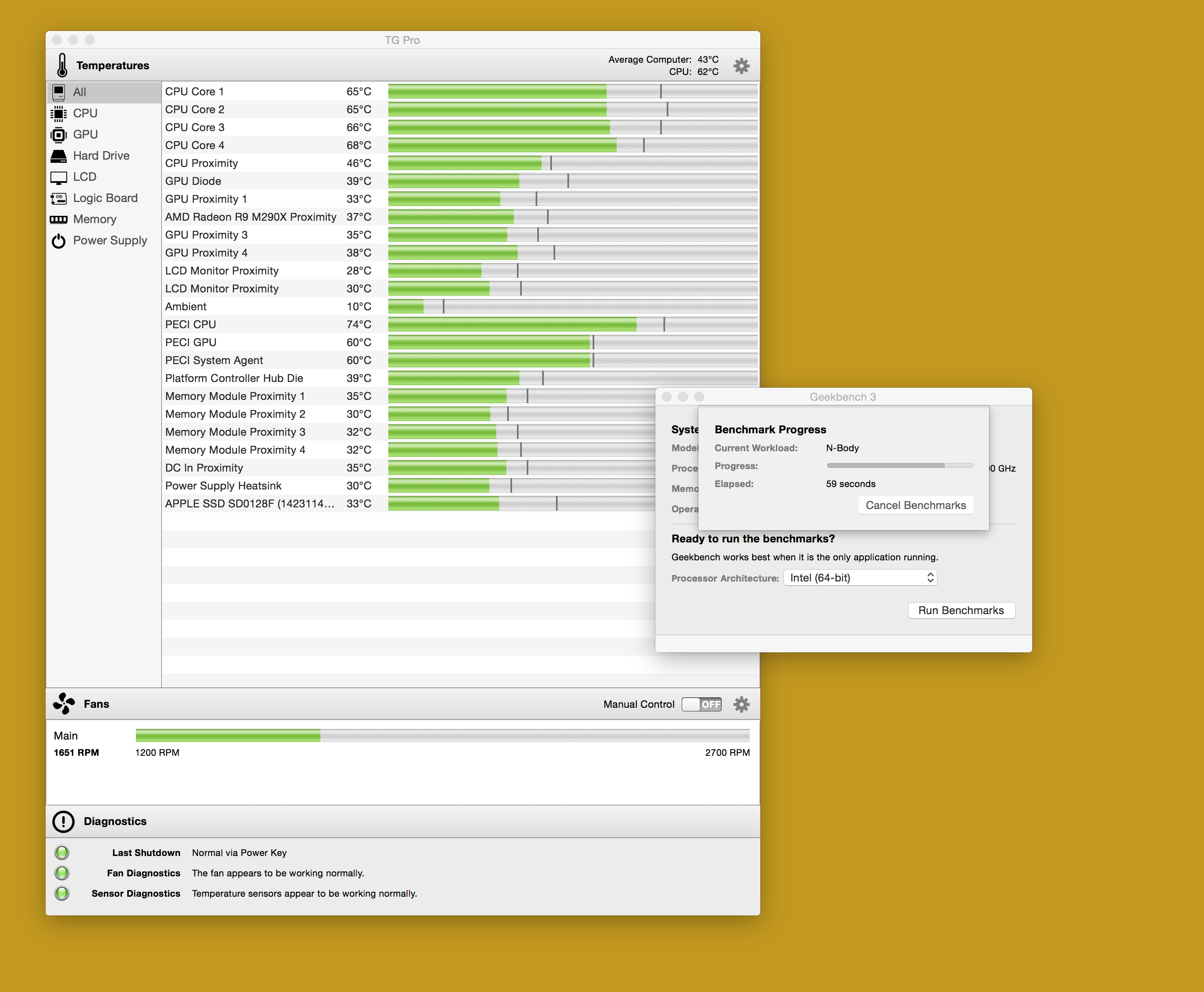The height and width of the screenshot is (992, 1204).
Task: Select the Logic Board label in the sidebar
Action: [105, 198]
